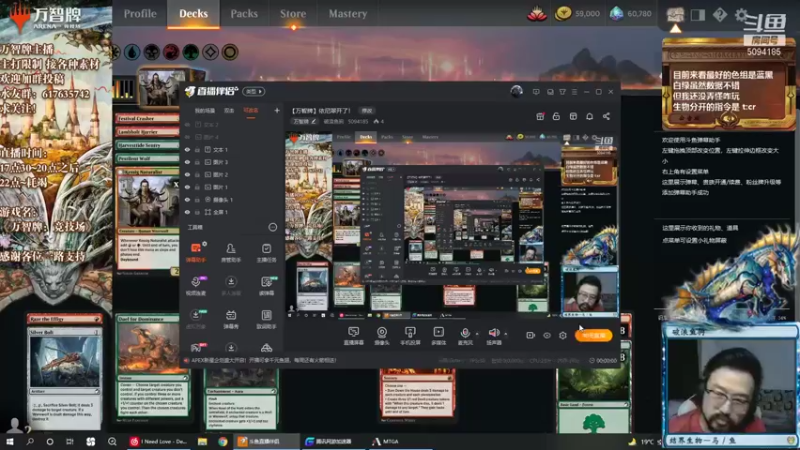The width and height of the screenshot is (800, 450).
Task: Filter decks by black mana symbol
Action: [x=152, y=52]
